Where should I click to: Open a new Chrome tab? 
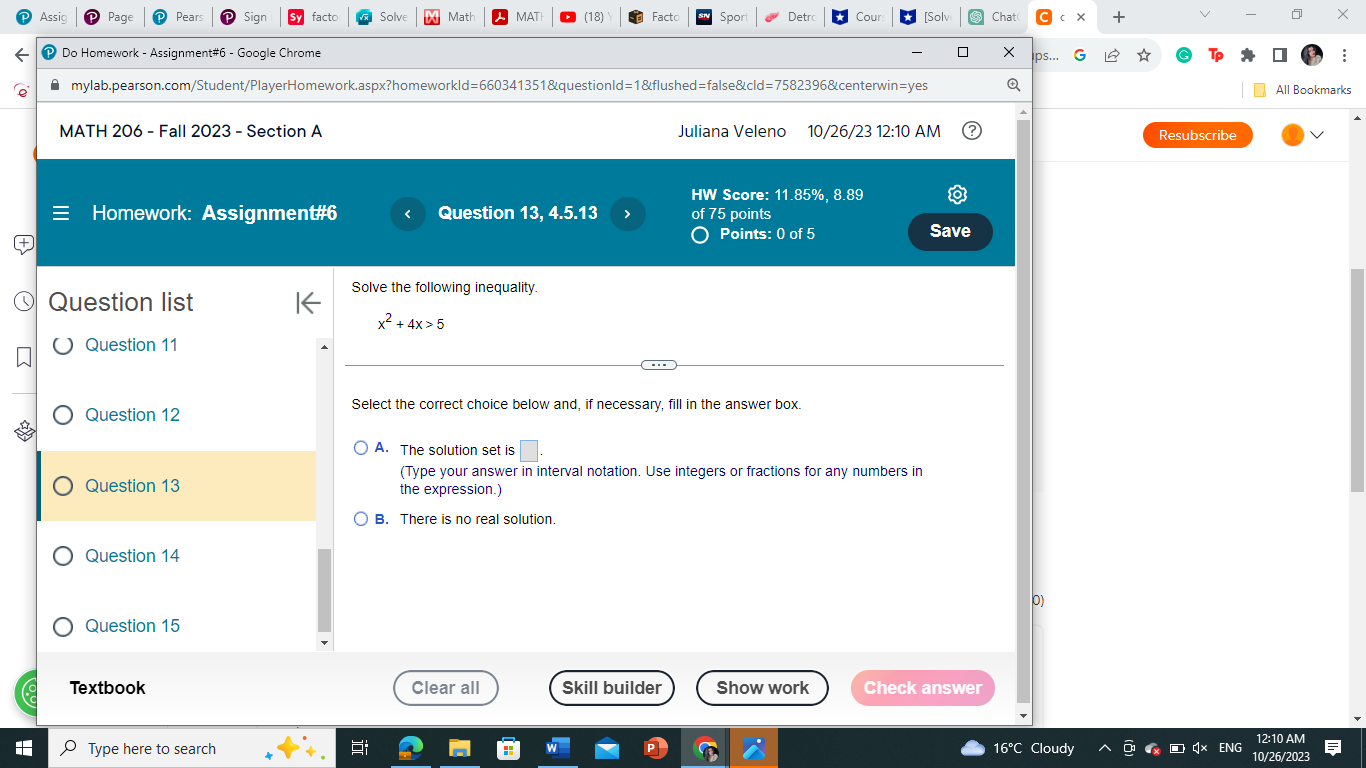[1119, 17]
